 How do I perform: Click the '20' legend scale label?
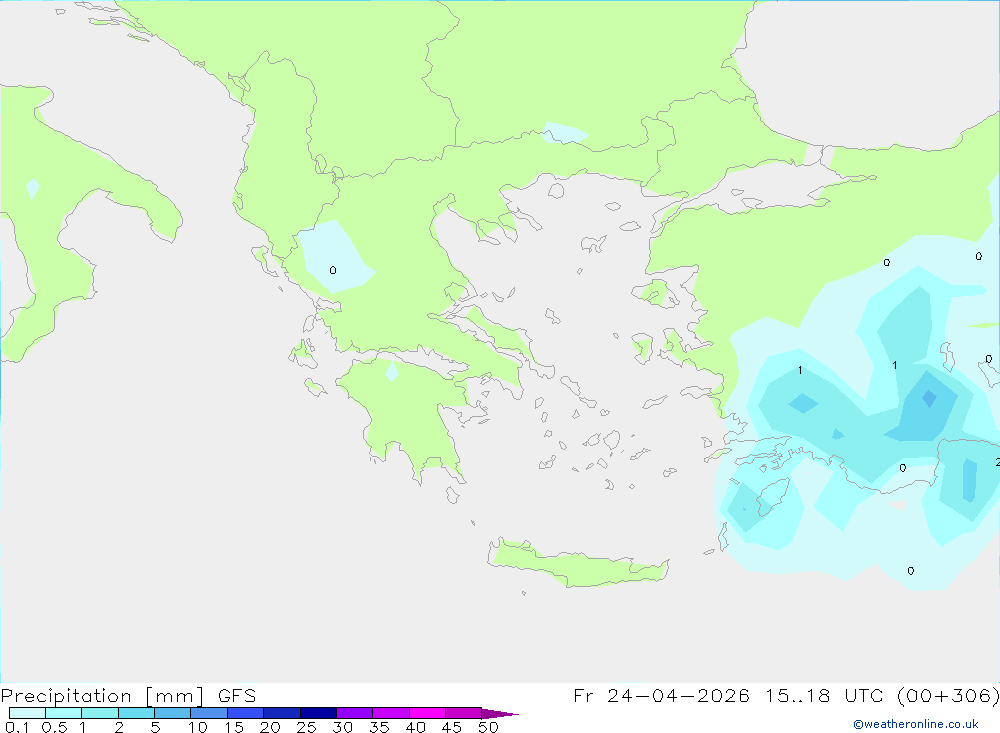270,727
